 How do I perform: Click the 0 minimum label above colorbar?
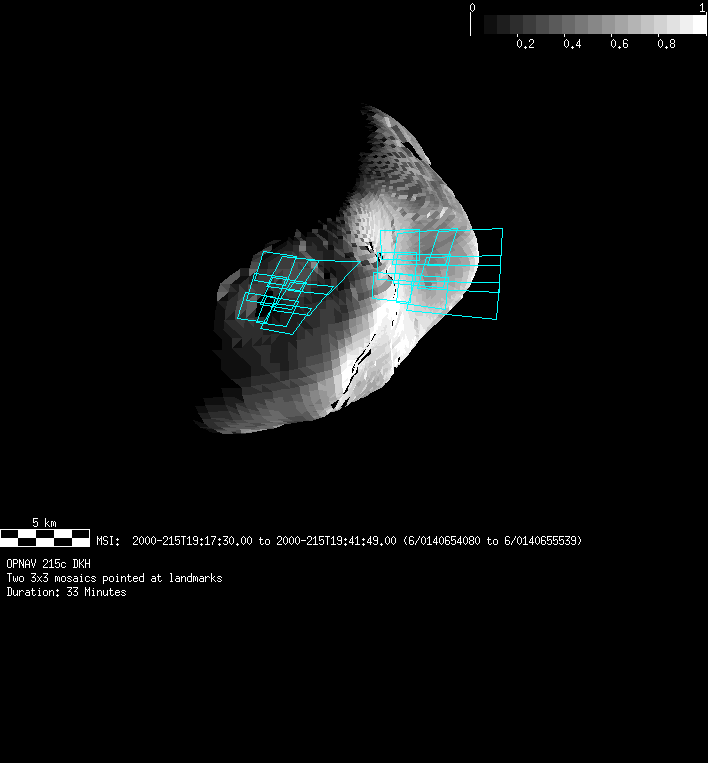tap(473, 7)
